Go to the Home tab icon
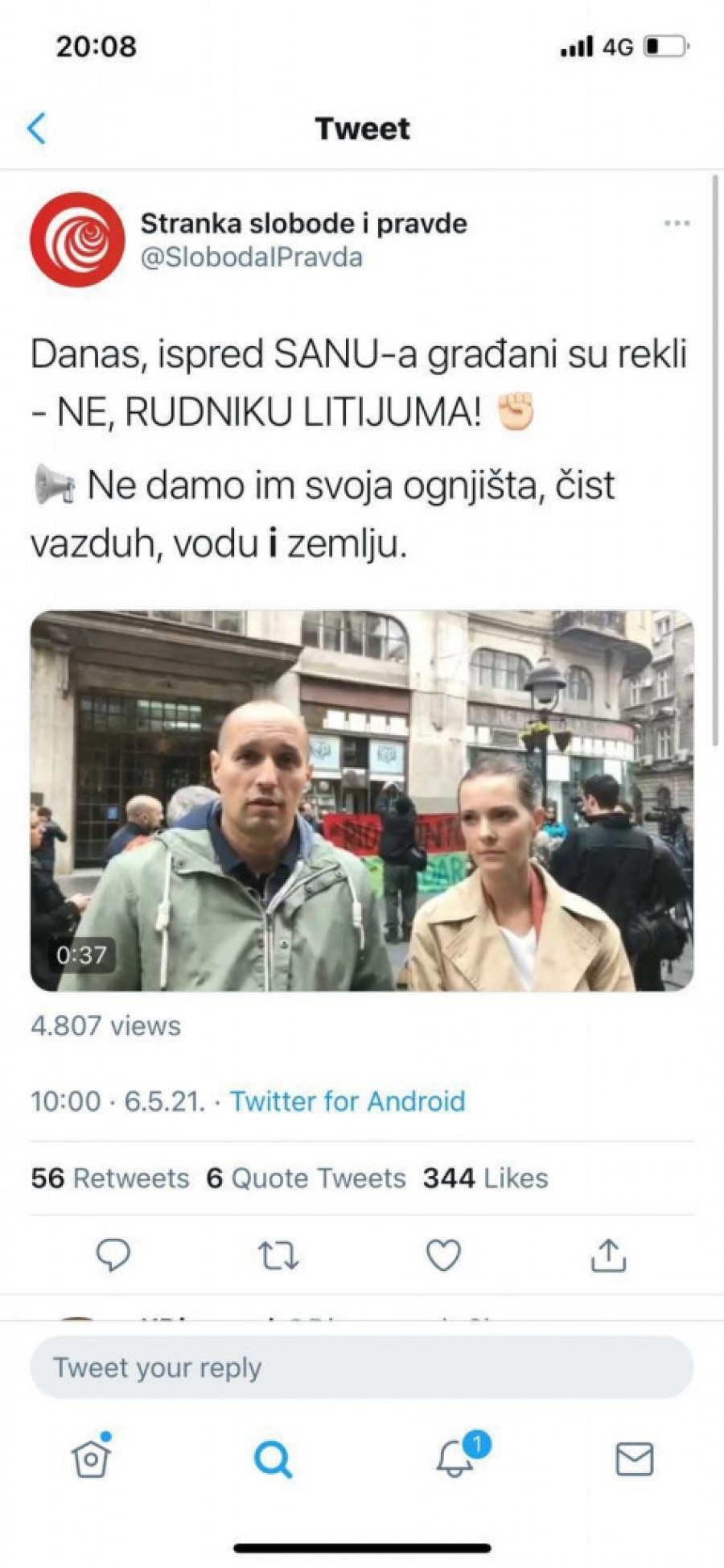 91,1456
